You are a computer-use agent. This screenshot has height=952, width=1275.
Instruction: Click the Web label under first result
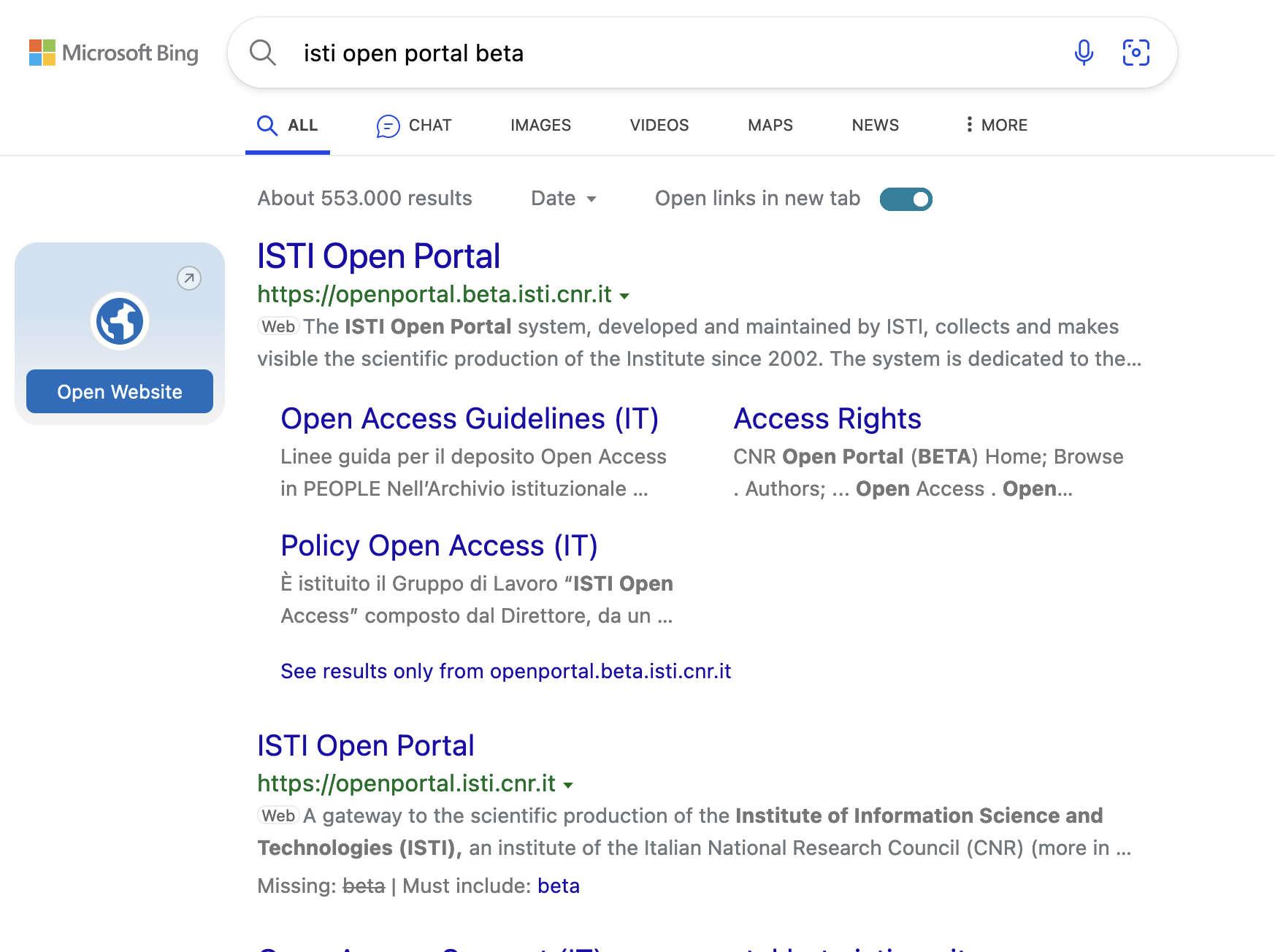(278, 326)
